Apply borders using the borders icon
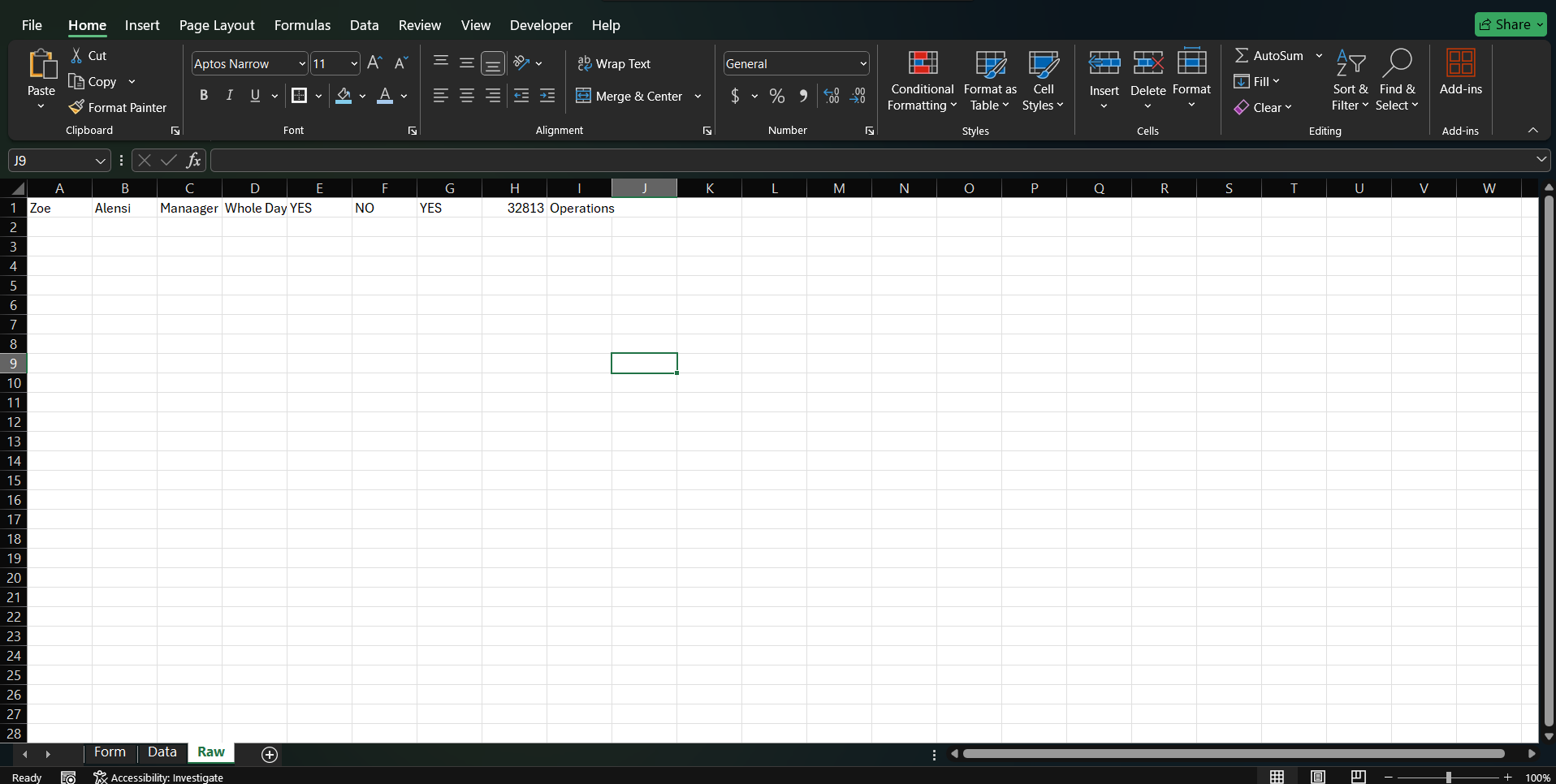The height and width of the screenshot is (784, 1556). [x=299, y=96]
